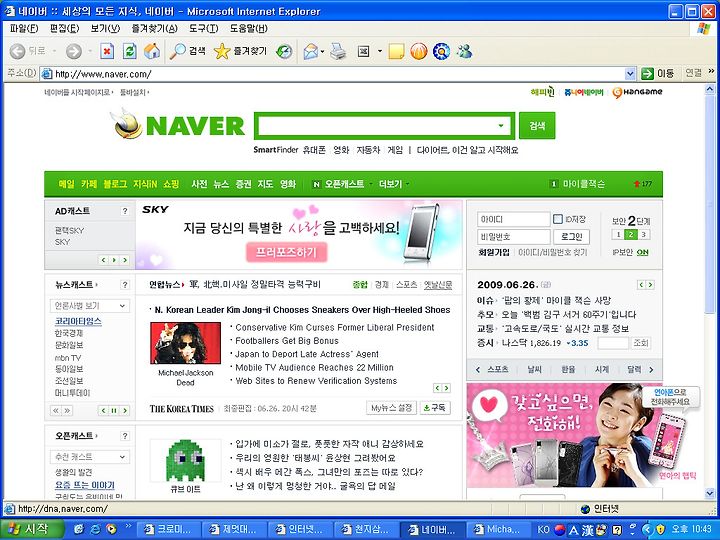Image resolution: width=720 pixels, height=540 pixels.
Task: Click the KO language indicator in tray
Action: (543, 529)
